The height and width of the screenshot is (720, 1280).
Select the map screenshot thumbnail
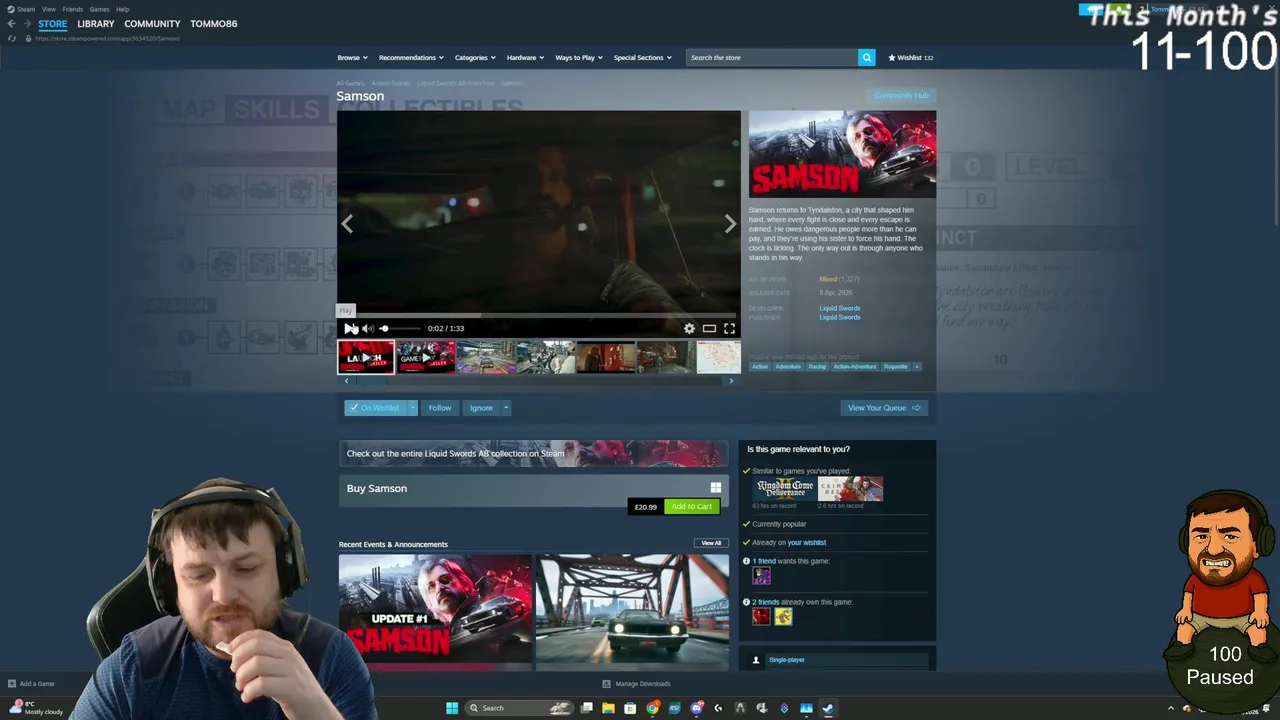click(719, 357)
